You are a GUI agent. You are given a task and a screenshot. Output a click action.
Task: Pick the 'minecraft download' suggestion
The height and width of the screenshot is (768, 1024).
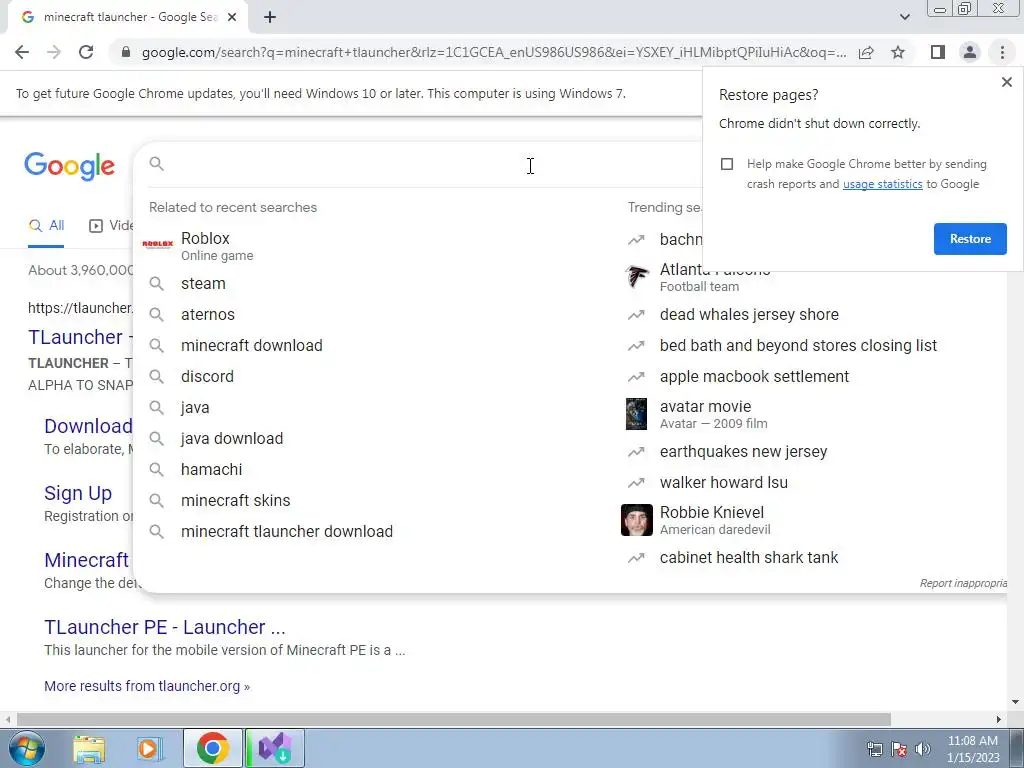379,345
